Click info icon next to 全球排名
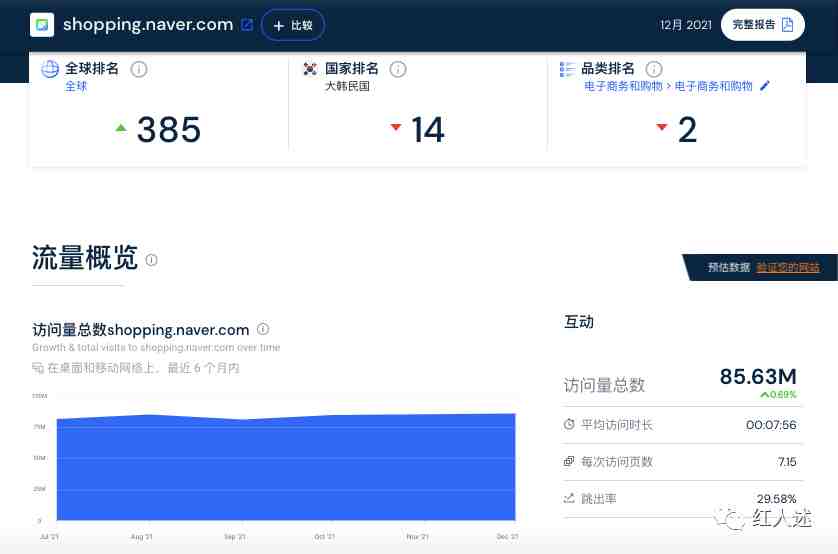The image size is (838, 554). (139, 69)
